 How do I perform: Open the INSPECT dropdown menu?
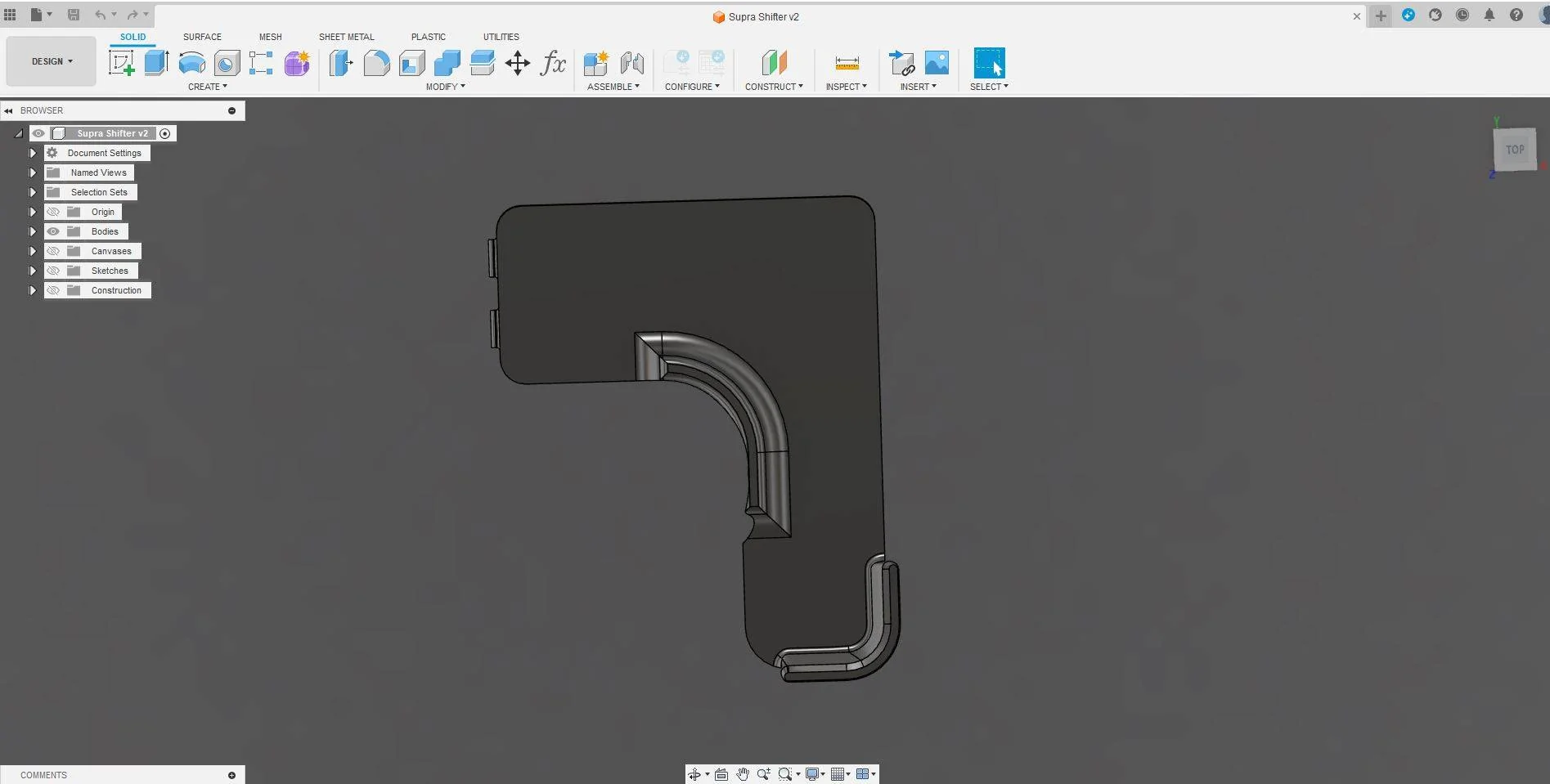pyautogui.click(x=846, y=87)
